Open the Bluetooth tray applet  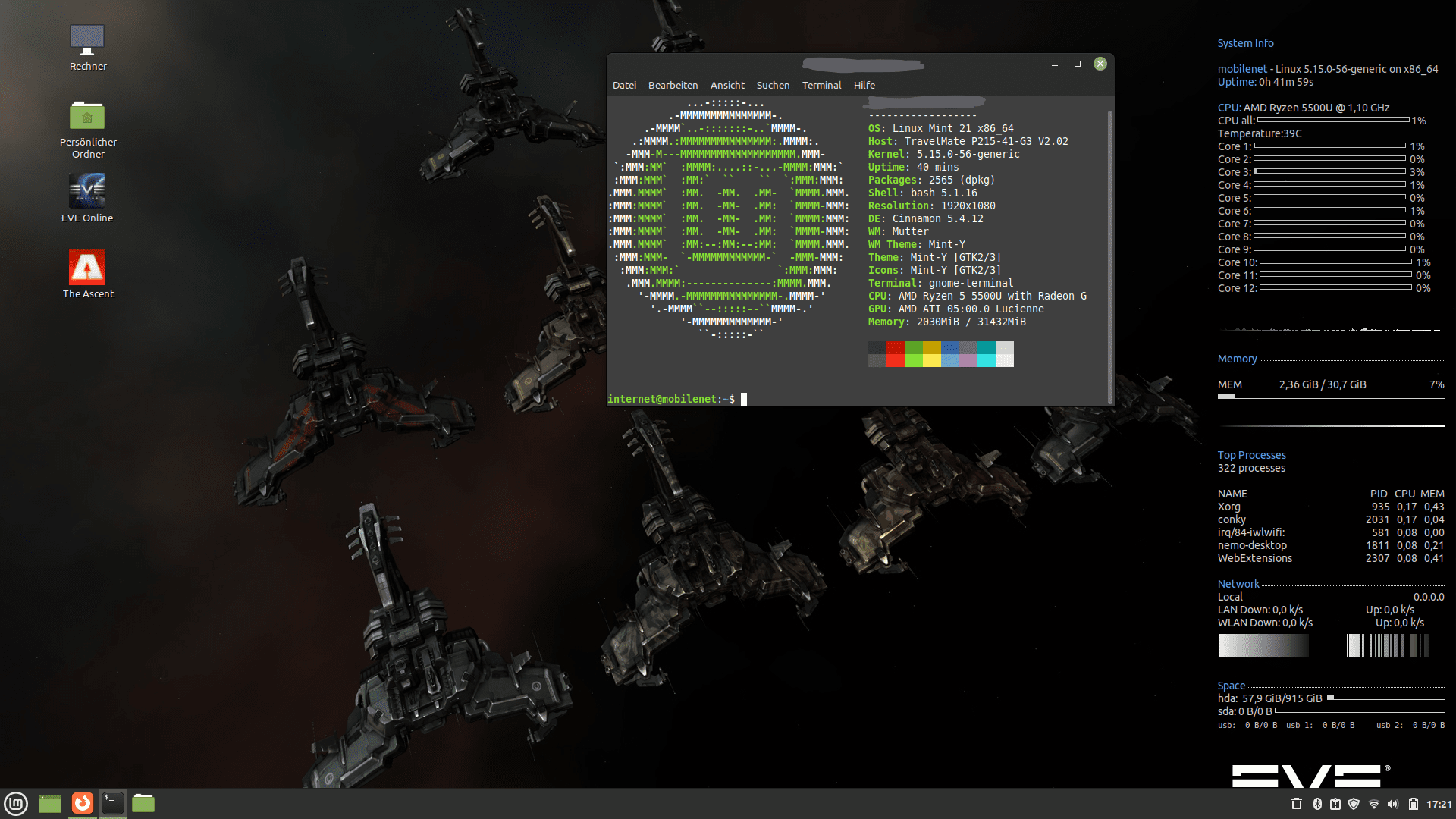point(1317,804)
